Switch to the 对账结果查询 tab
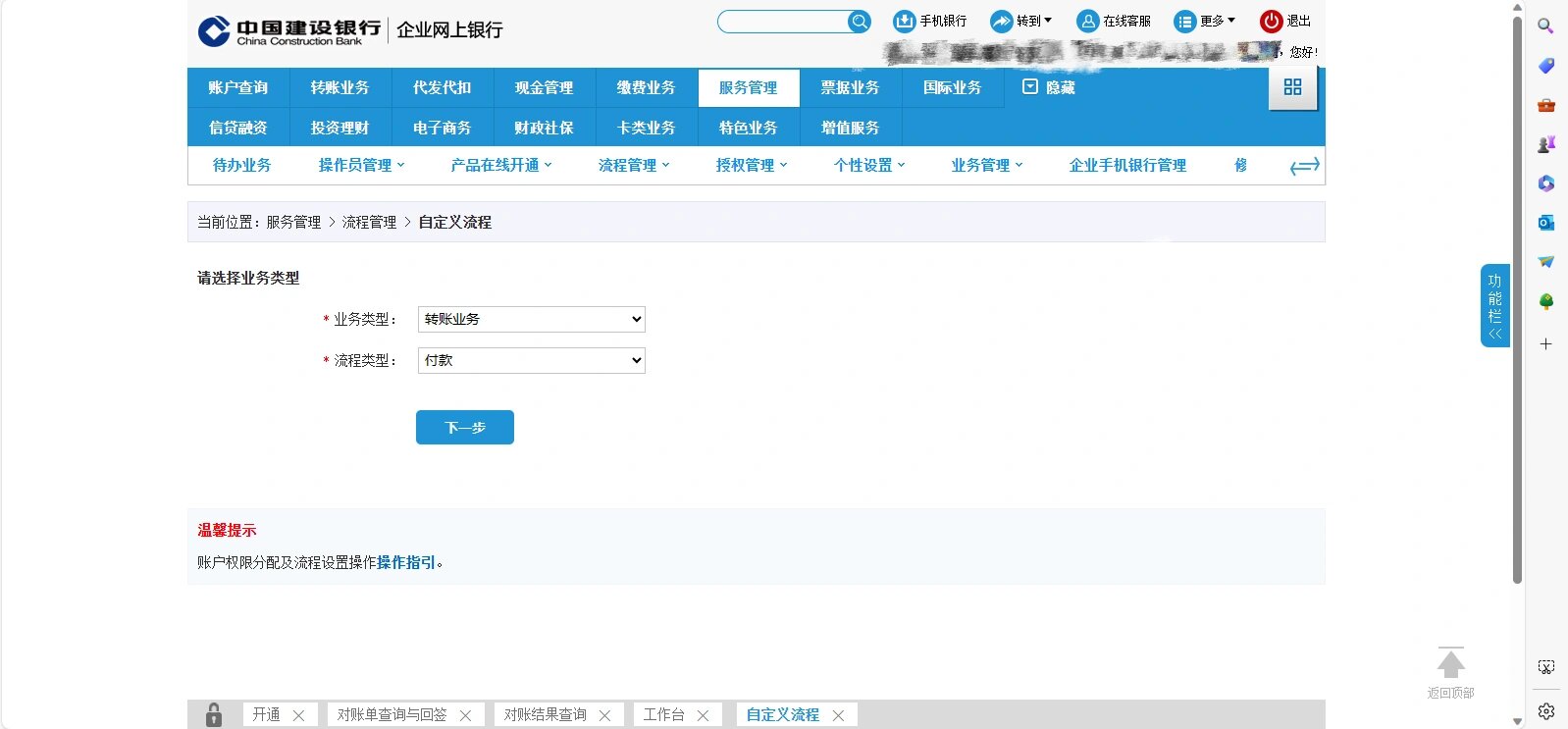 click(546, 714)
